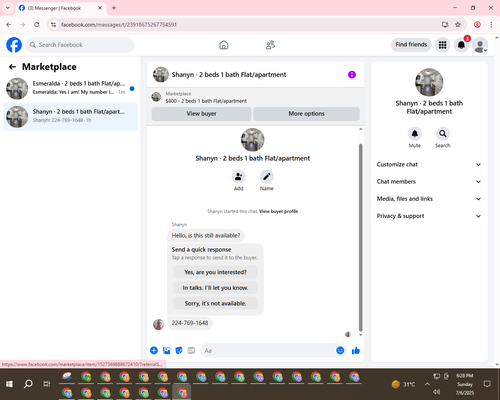Open the emoji picker in message box
Image resolution: width=500 pixels, height=400 pixels.
[x=340, y=350]
